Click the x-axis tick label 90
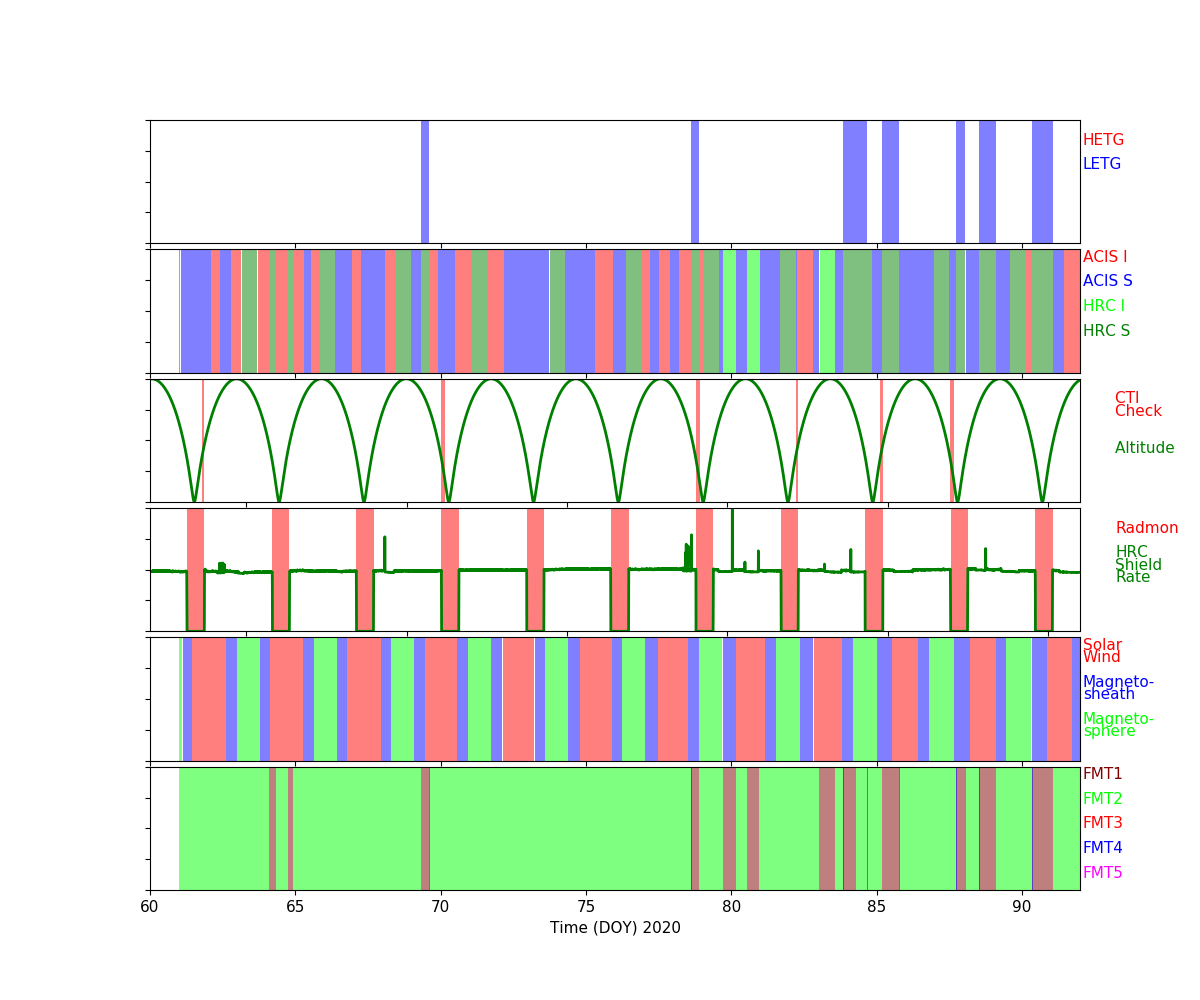The image size is (1200, 1000). pyautogui.click(x=1021, y=907)
